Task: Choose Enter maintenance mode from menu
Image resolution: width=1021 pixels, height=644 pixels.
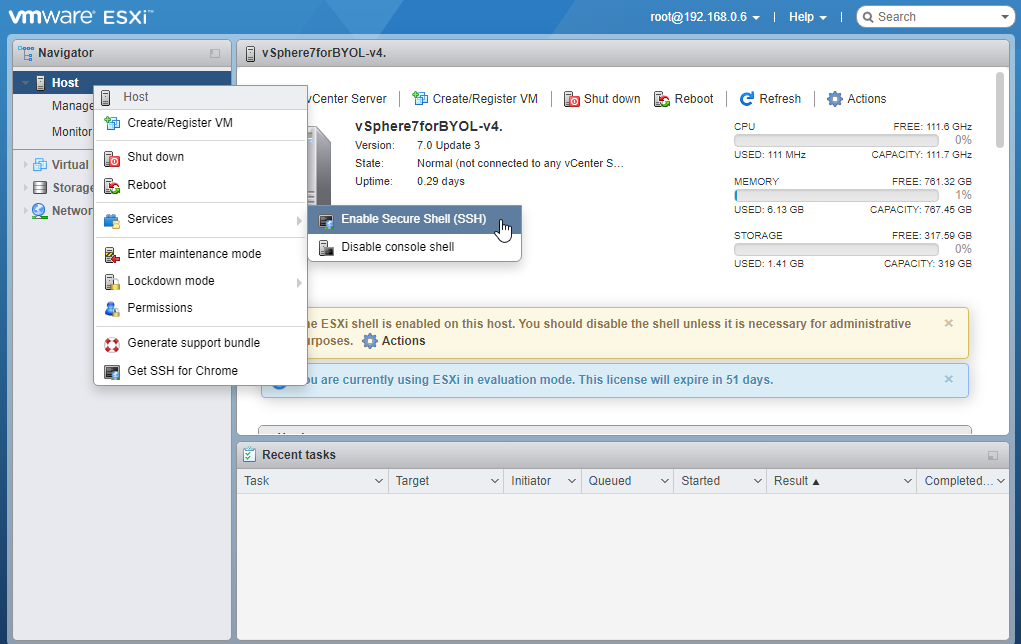Action: click(194, 254)
